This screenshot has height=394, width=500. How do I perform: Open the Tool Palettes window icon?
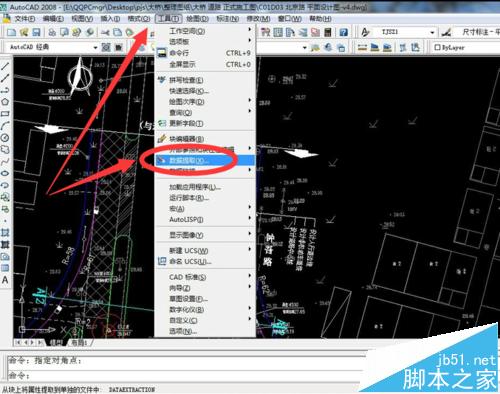tap(291, 32)
